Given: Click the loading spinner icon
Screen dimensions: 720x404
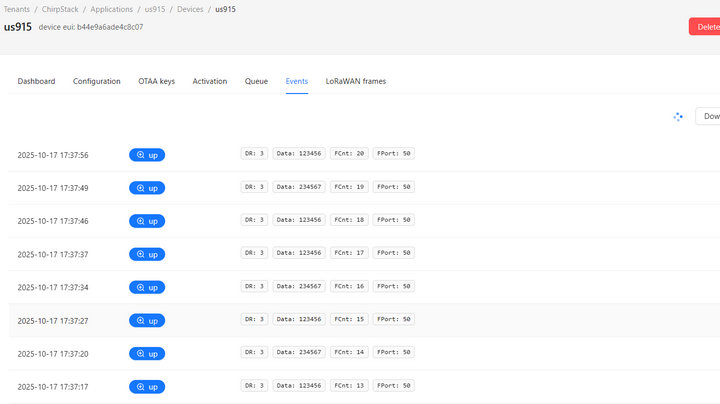Looking at the screenshot, I should tap(678, 117).
